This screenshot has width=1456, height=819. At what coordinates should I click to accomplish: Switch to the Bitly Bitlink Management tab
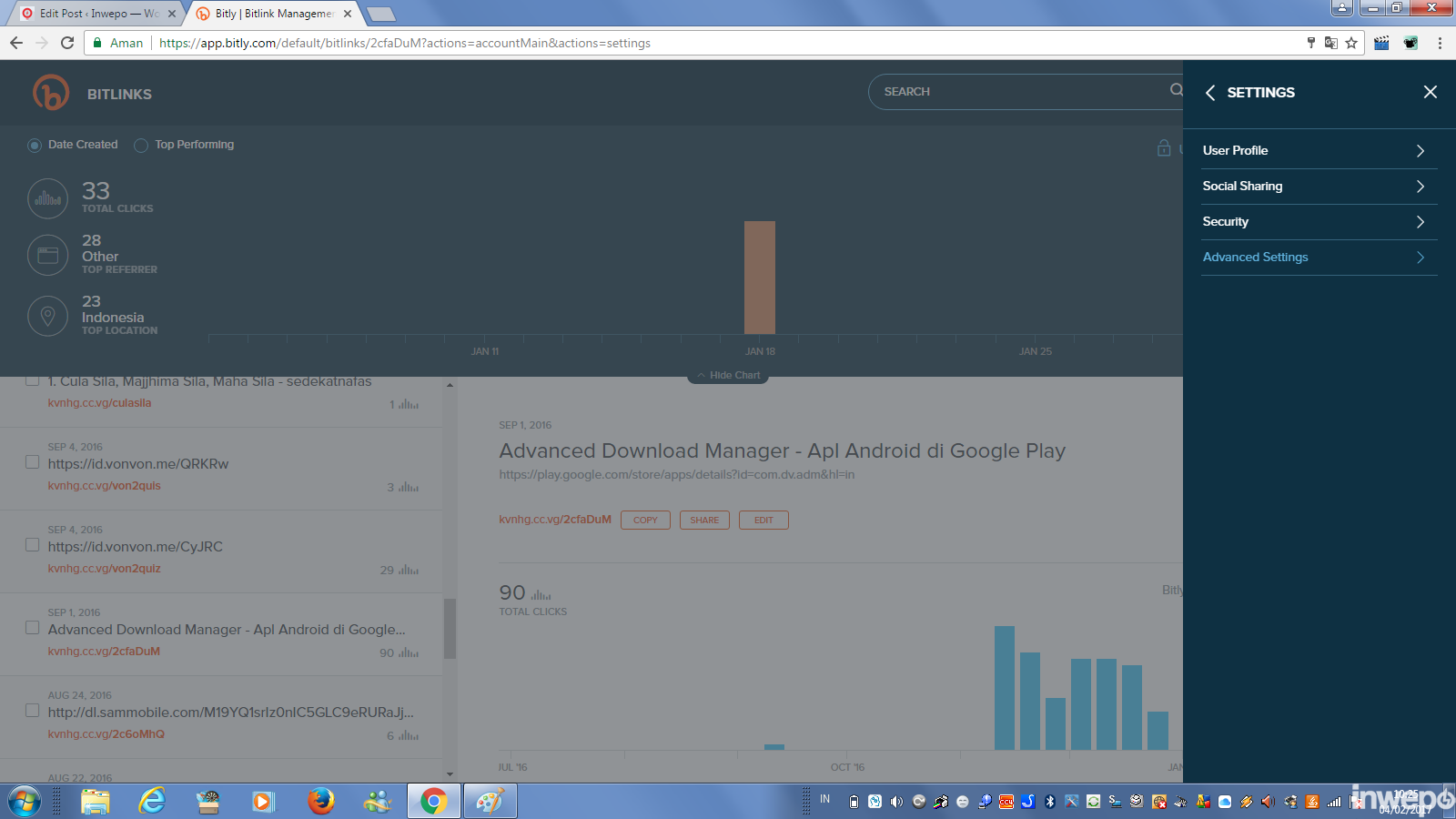point(273,14)
